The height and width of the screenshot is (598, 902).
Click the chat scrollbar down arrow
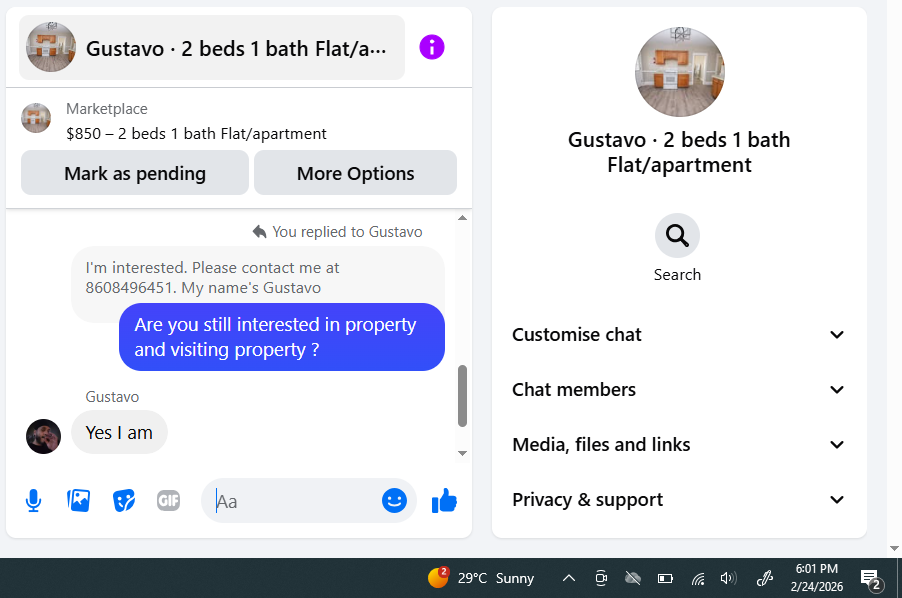coord(462,453)
